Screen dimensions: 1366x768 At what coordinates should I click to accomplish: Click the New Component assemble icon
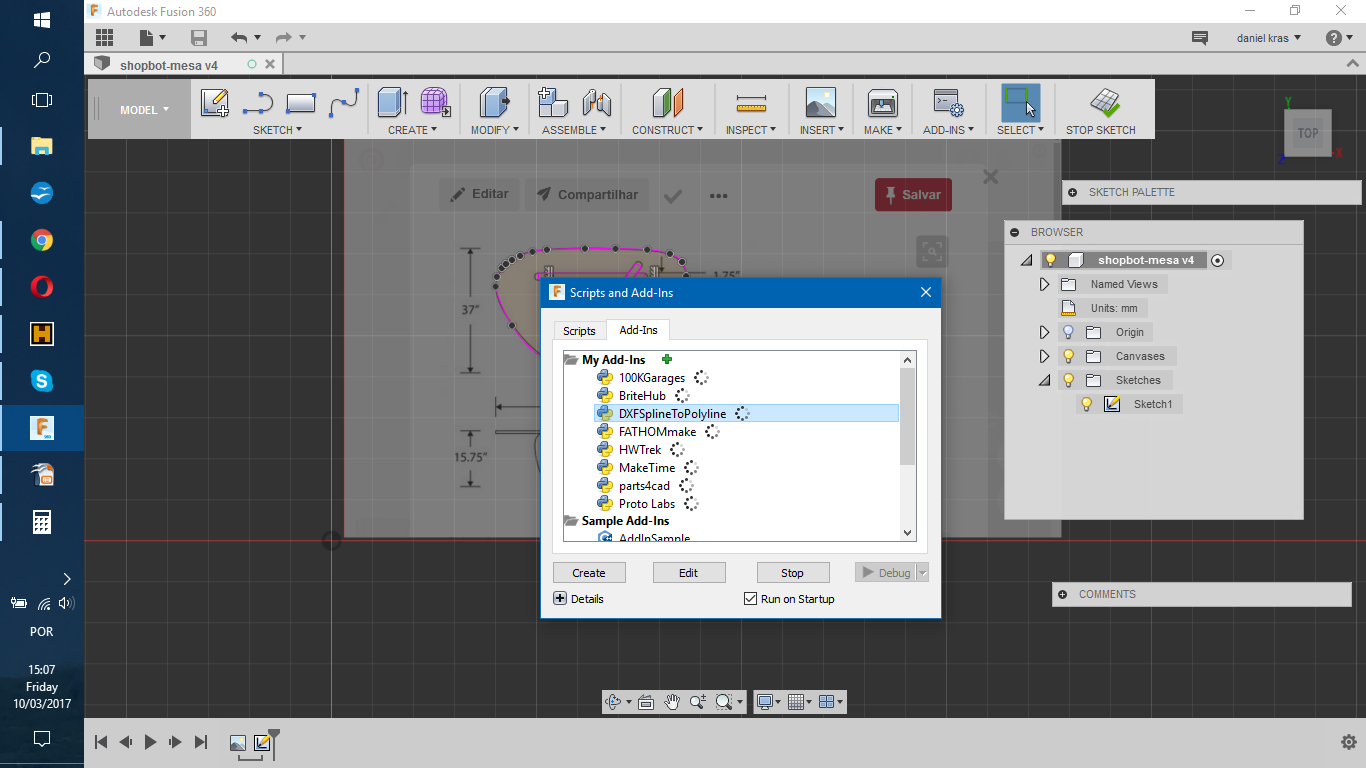553,102
